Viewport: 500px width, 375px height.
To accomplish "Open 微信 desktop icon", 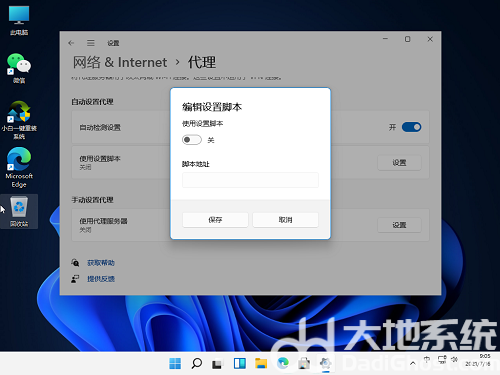I will (x=19, y=68).
